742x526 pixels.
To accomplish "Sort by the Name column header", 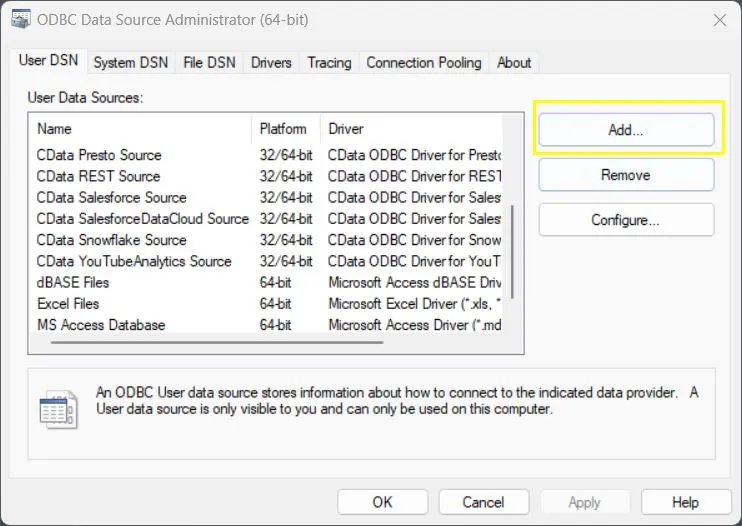I will [140, 129].
